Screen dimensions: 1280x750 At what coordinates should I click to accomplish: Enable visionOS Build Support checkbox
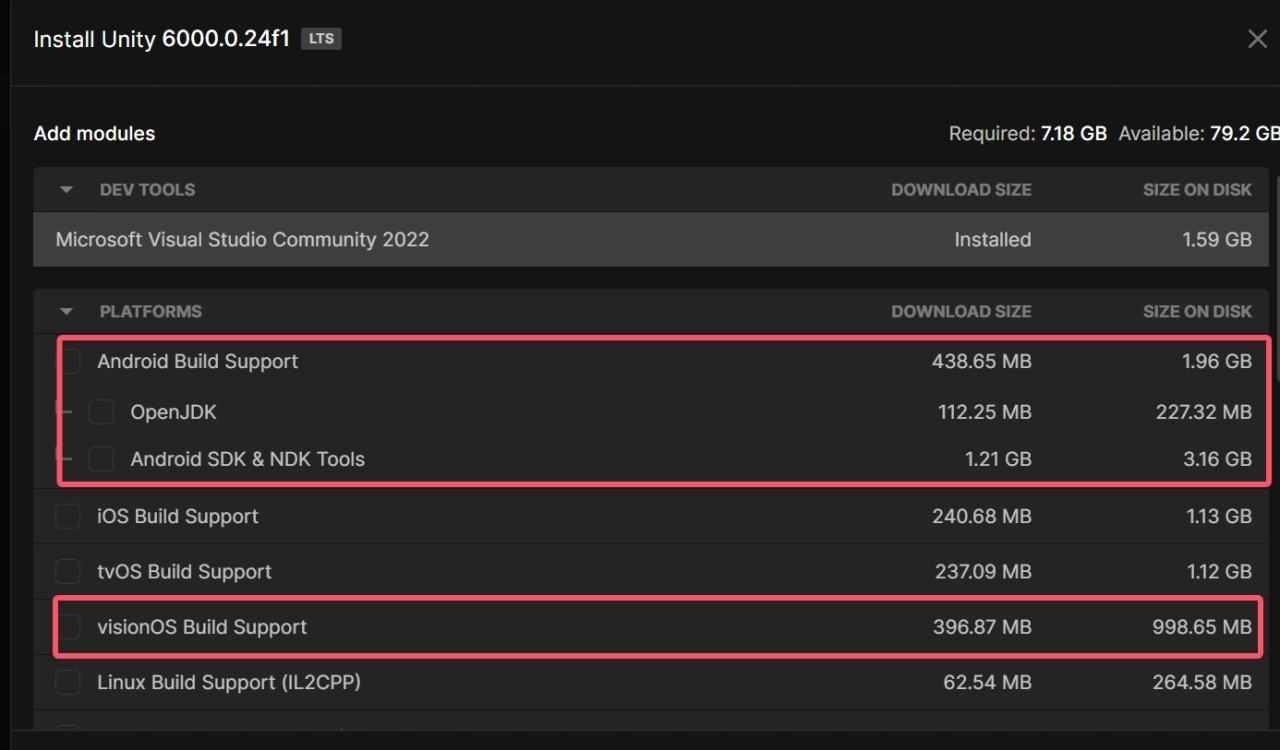(68, 627)
